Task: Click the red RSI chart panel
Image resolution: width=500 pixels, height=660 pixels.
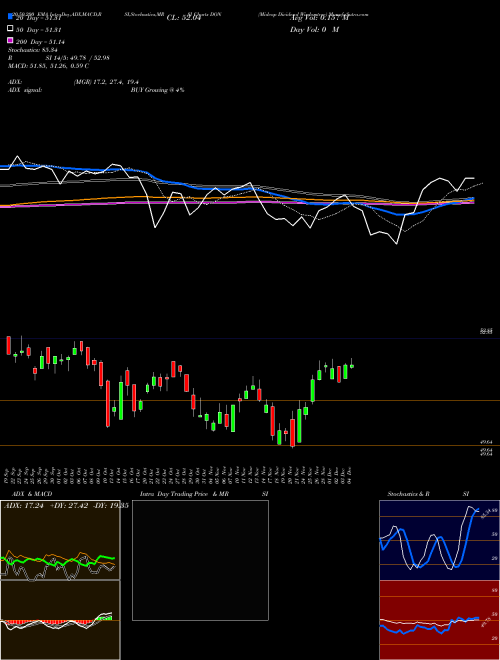Action: pos(439,620)
